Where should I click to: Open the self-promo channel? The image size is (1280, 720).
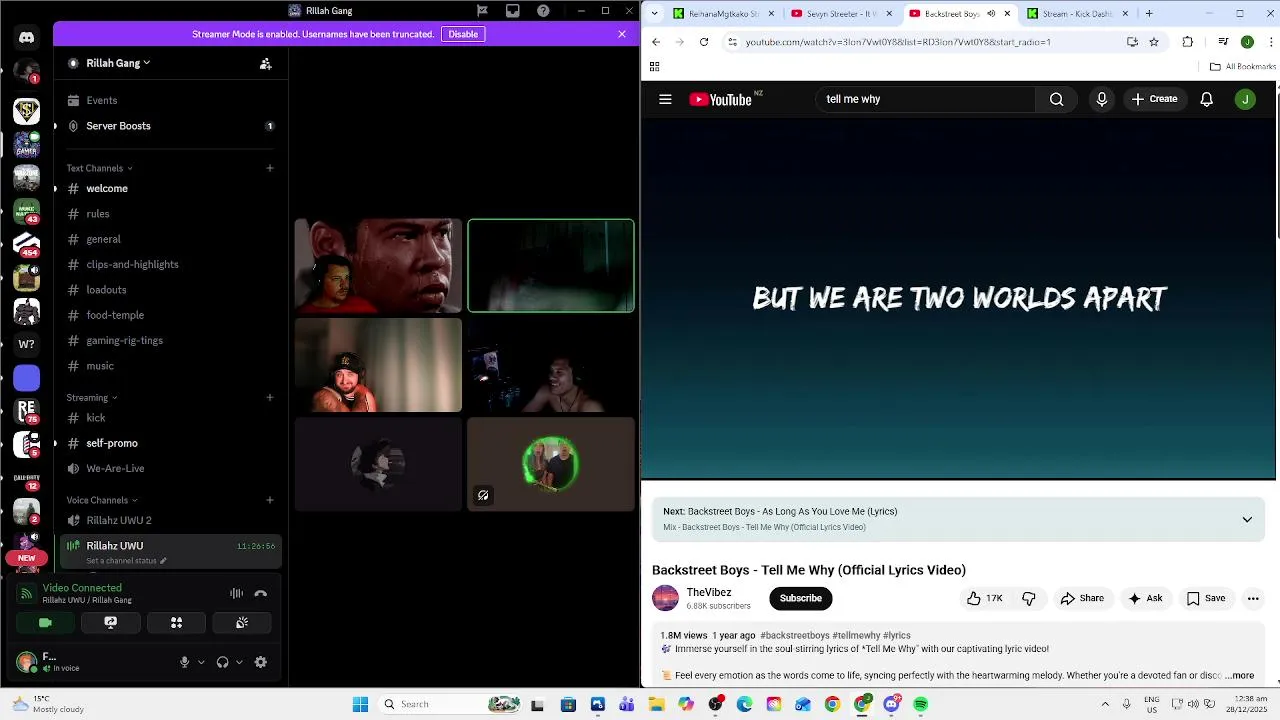click(170, 443)
